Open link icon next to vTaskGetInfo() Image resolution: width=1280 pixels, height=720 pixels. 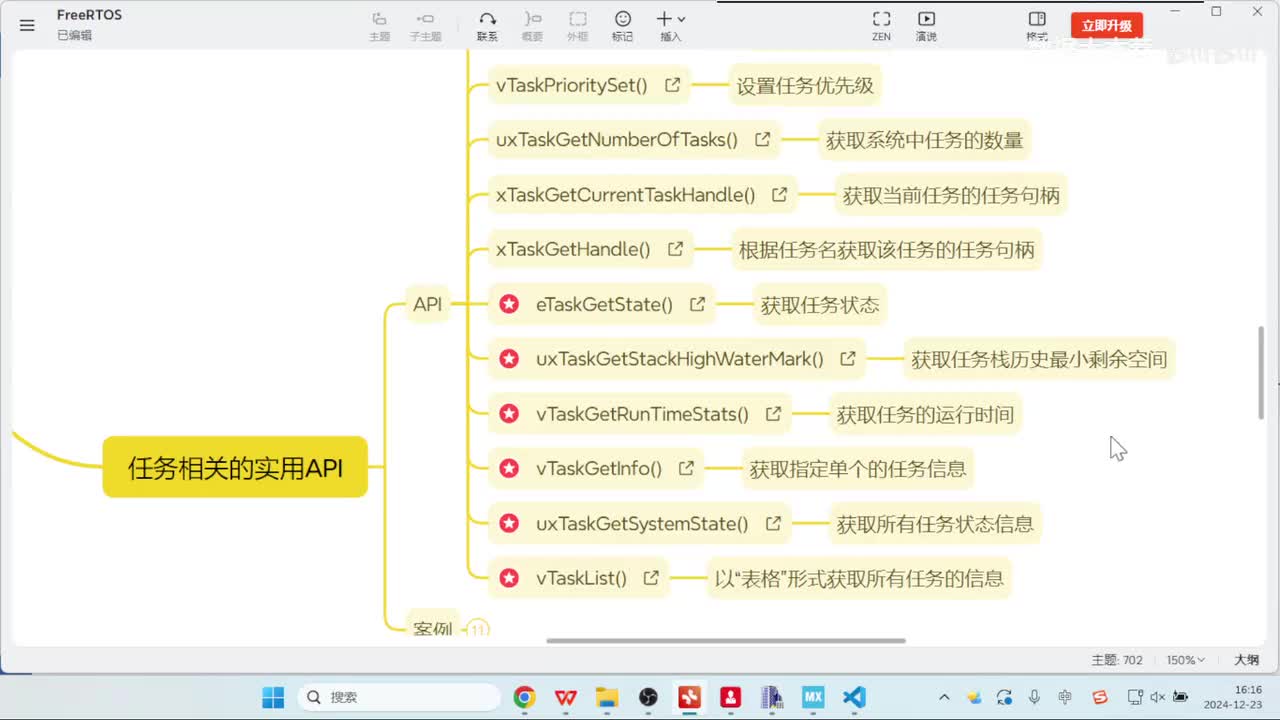(x=687, y=468)
